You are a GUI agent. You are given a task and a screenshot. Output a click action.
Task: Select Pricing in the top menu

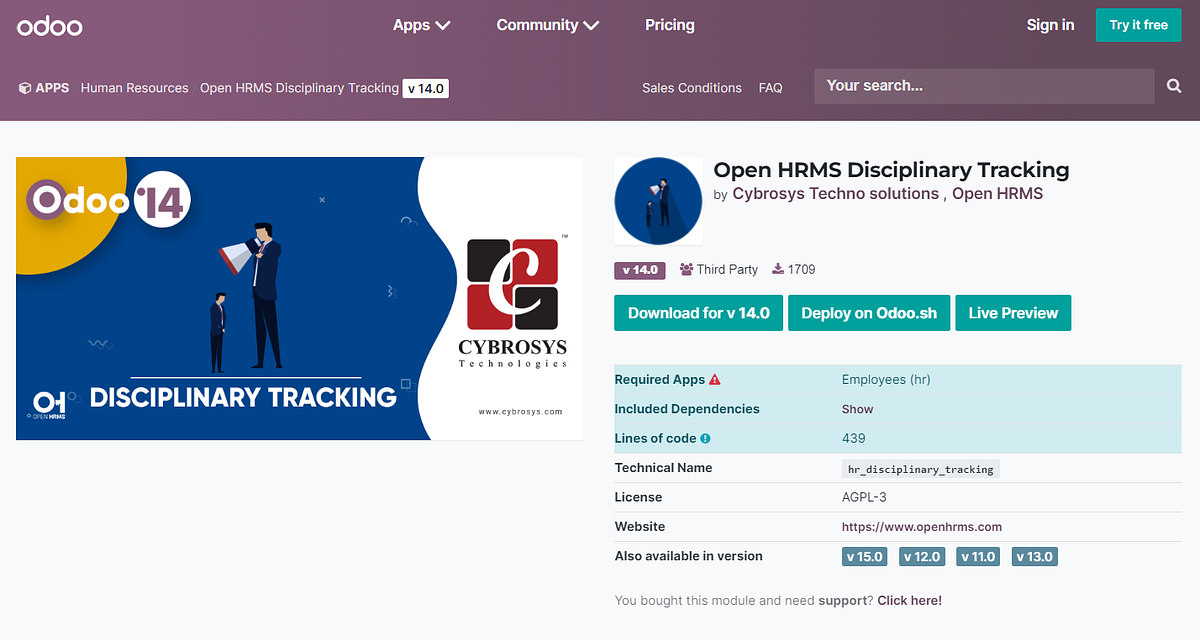[669, 25]
